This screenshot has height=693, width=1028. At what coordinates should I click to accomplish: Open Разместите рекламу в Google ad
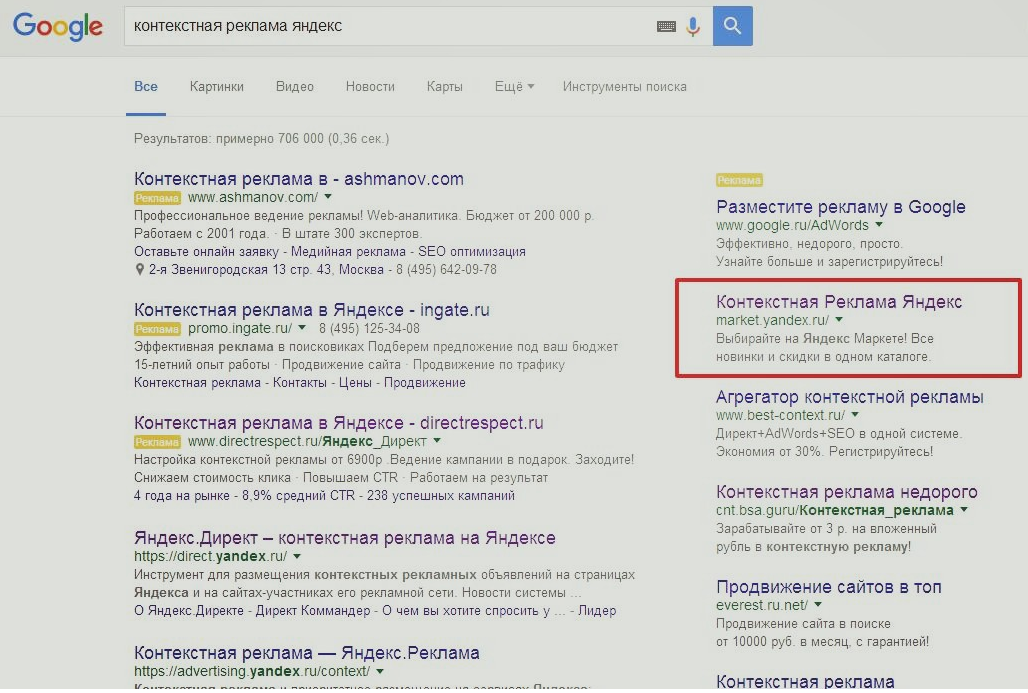coord(840,207)
